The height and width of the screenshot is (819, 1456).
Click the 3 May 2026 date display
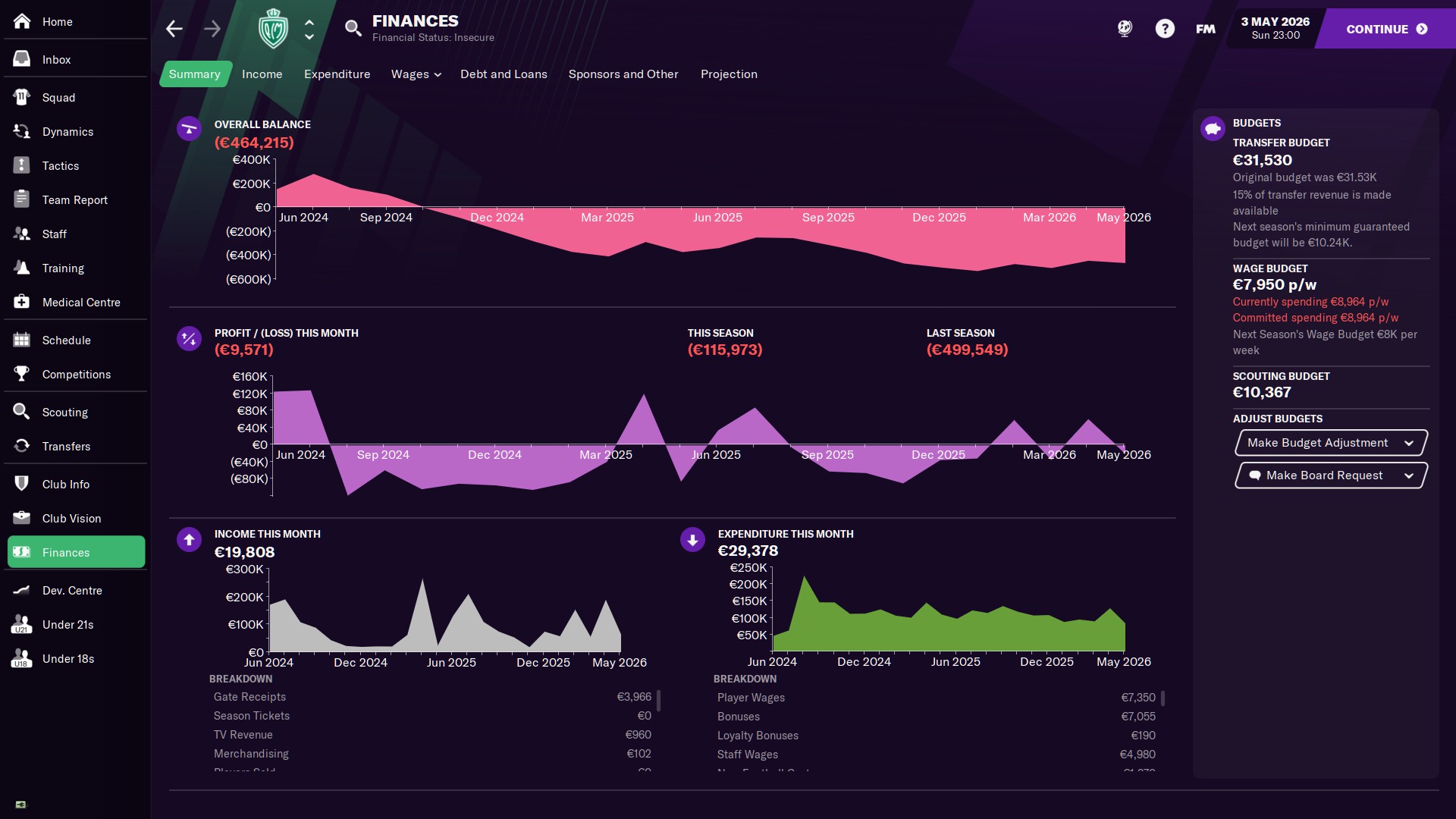pyautogui.click(x=1275, y=28)
